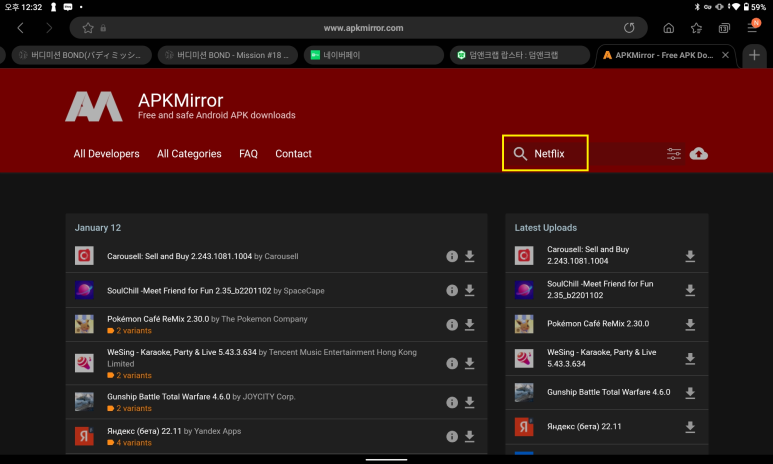The height and width of the screenshot is (464, 773).
Task: Switch to the 네이버페이 tab
Action: pyautogui.click(x=374, y=55)
